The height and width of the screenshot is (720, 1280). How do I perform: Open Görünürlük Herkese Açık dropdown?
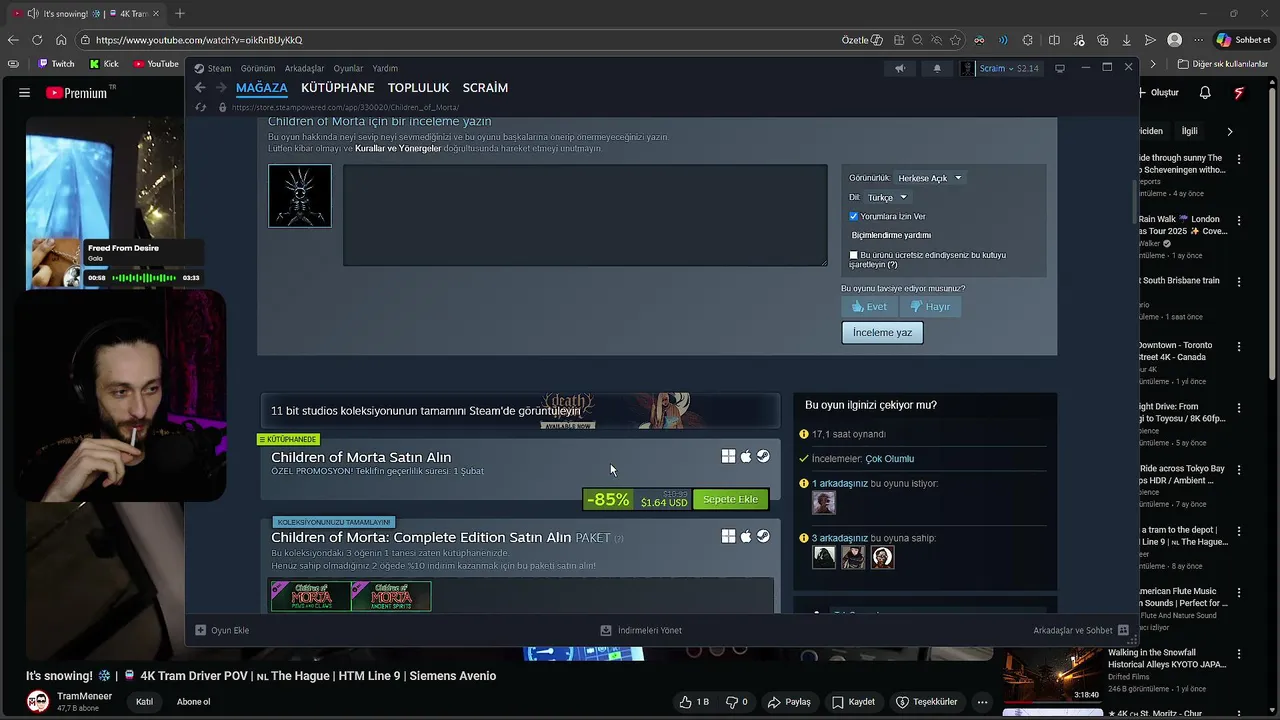[929, 178]
